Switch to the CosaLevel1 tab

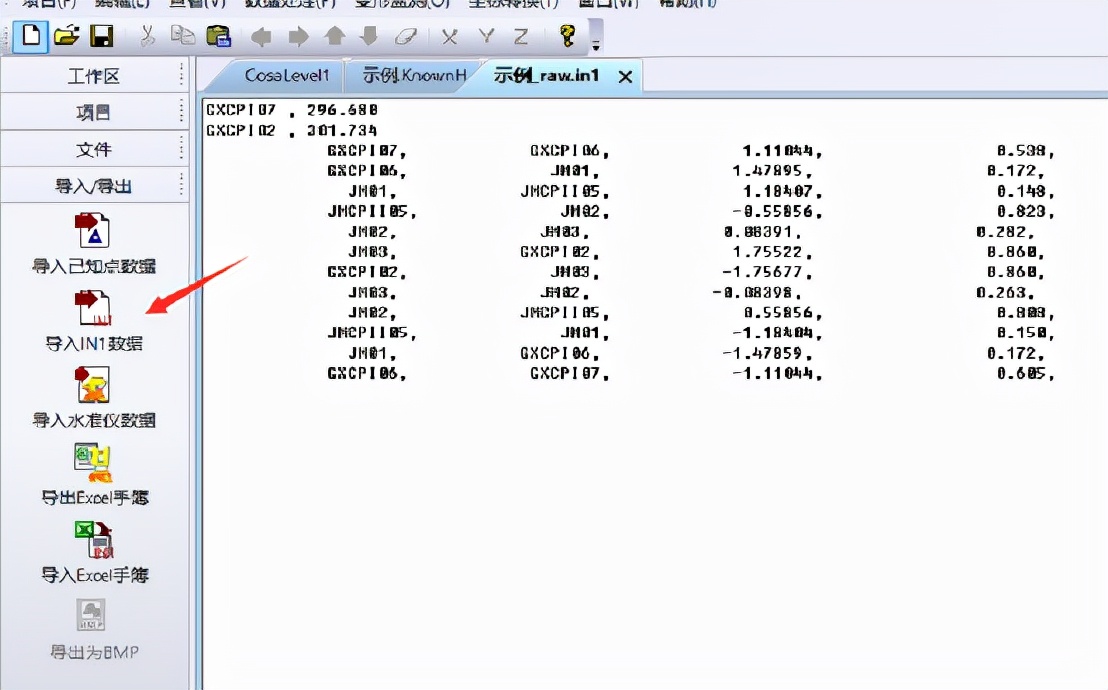pos(286,76)
